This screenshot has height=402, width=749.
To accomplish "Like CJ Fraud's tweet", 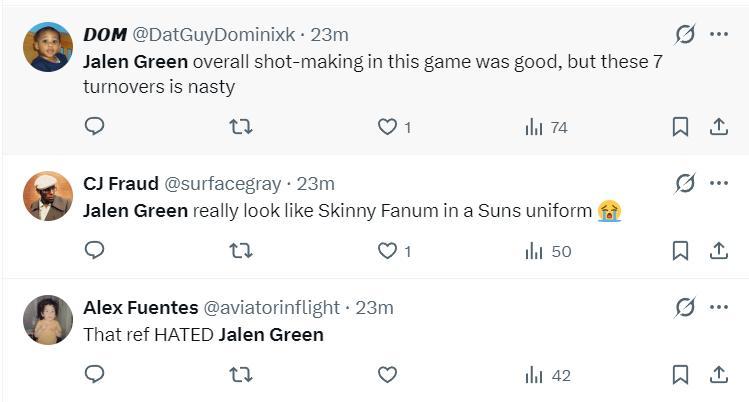I will click(387, 251).
